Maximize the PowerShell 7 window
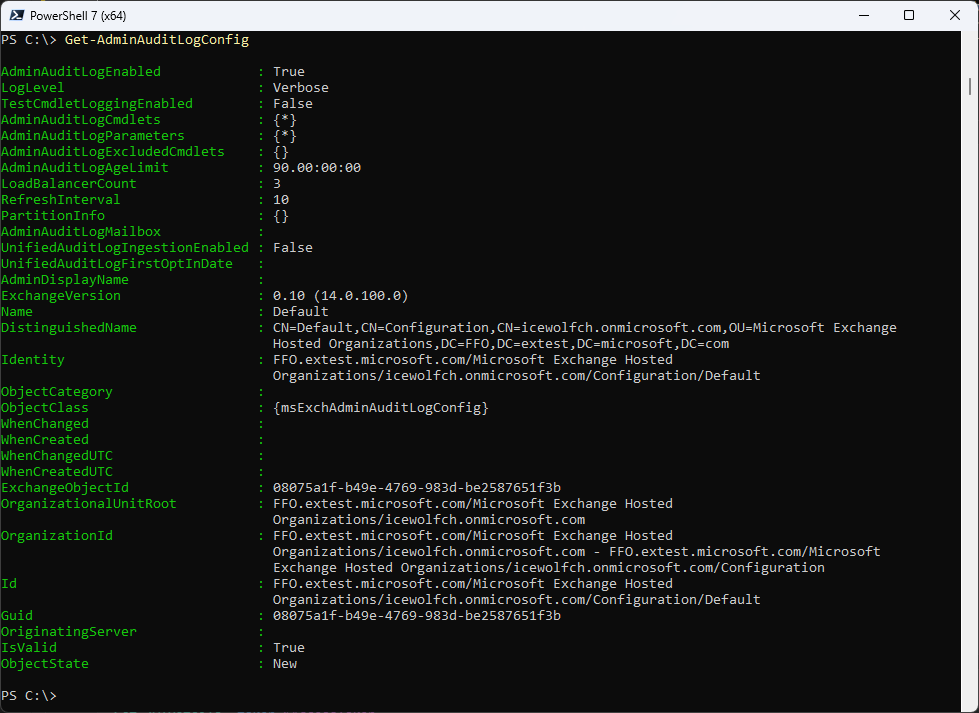 click(909, 16)
